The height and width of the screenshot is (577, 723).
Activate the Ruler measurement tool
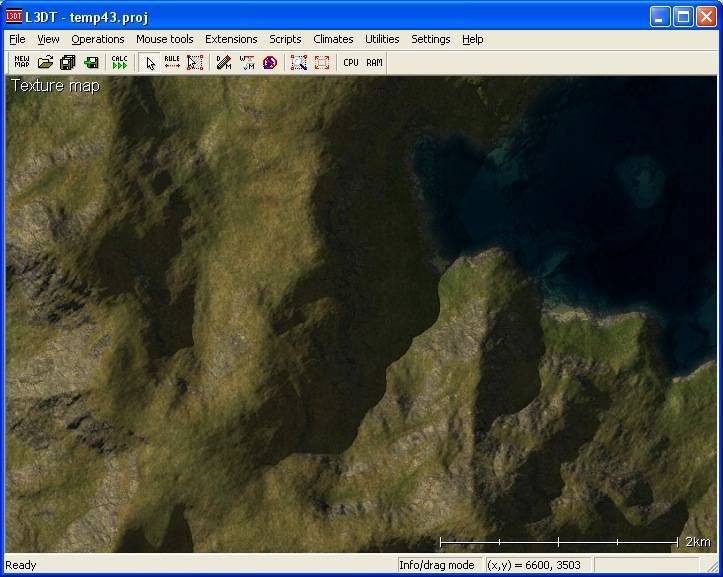click(173, 62)
